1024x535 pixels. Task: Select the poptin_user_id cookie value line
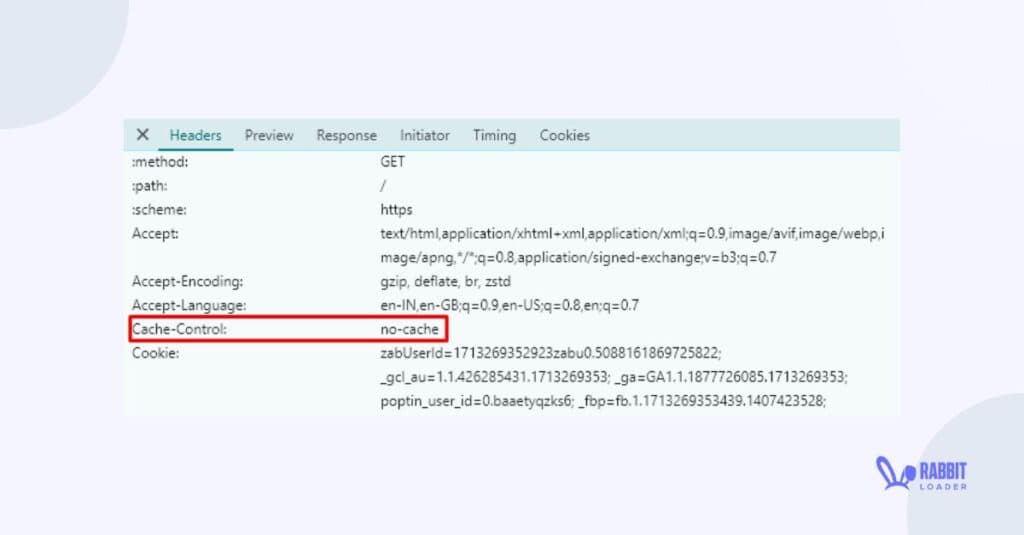[x=603, y=401]
